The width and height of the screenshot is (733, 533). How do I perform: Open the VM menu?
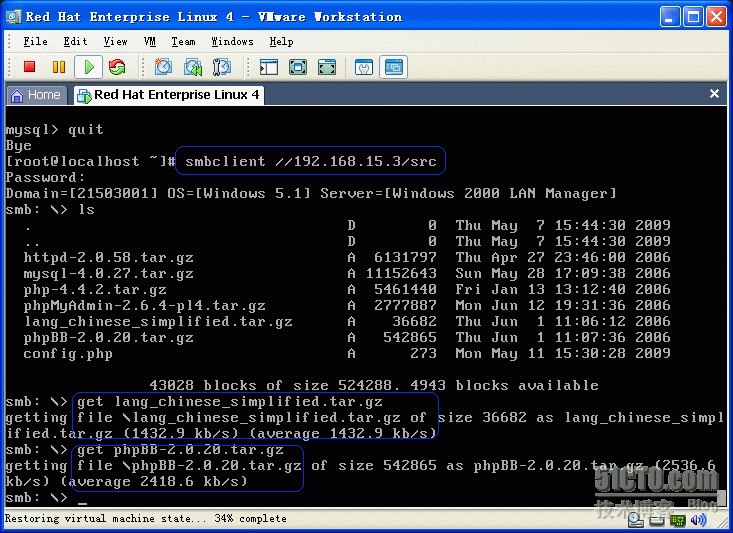pos(150,42)
